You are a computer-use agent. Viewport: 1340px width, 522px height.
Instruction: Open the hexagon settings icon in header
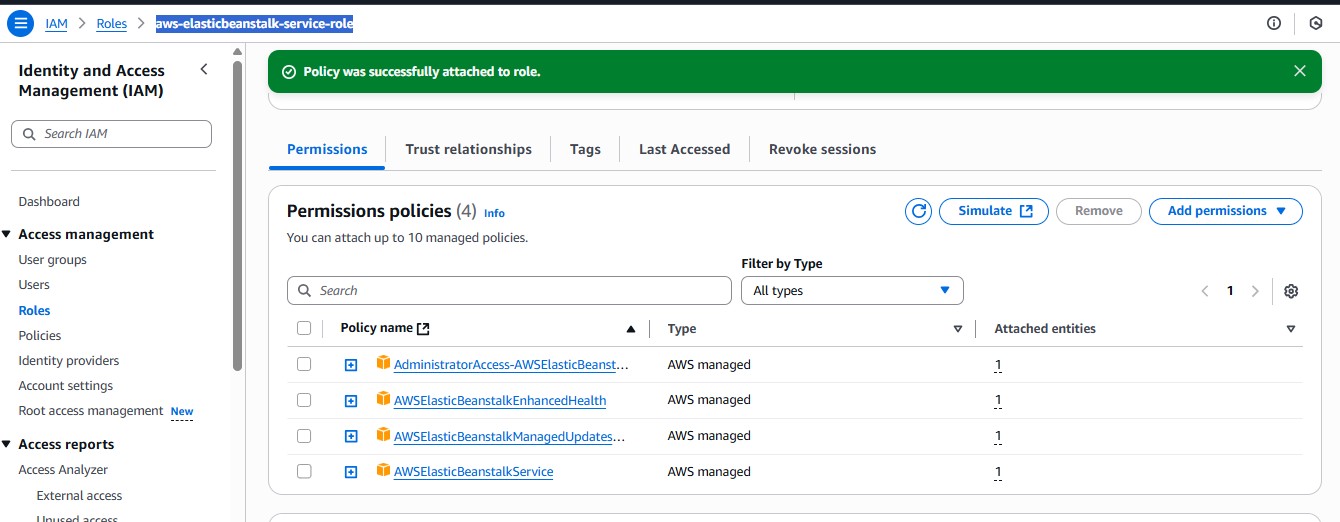tap(1316, 23)
